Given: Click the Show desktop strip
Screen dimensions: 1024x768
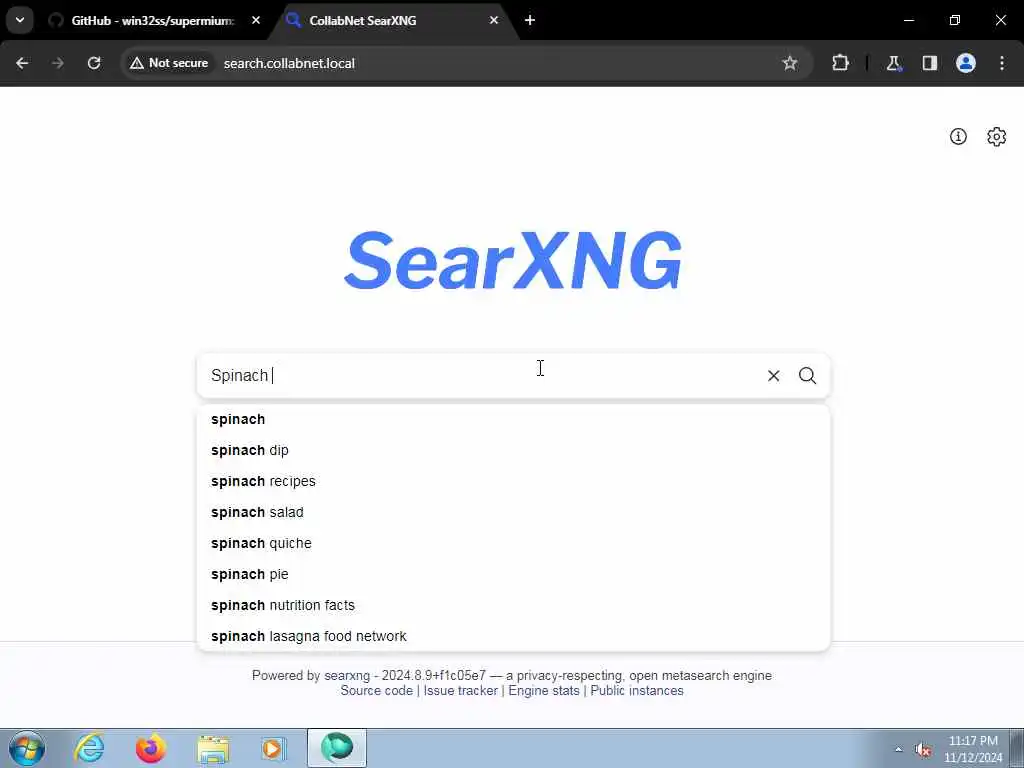Looking at the screenshot, I should [x=1017, y=748].
